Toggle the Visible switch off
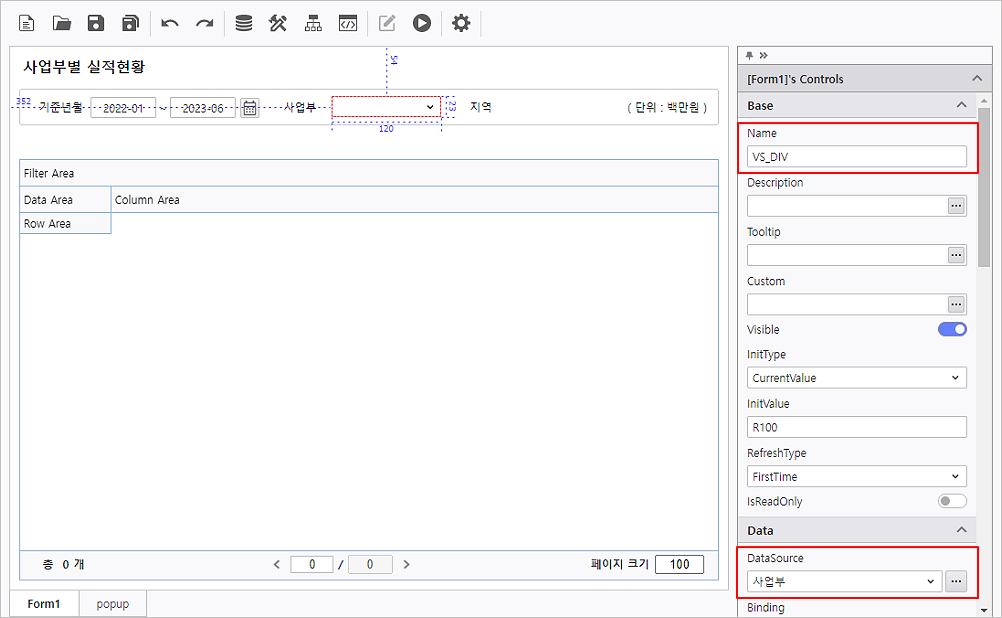 952,329
